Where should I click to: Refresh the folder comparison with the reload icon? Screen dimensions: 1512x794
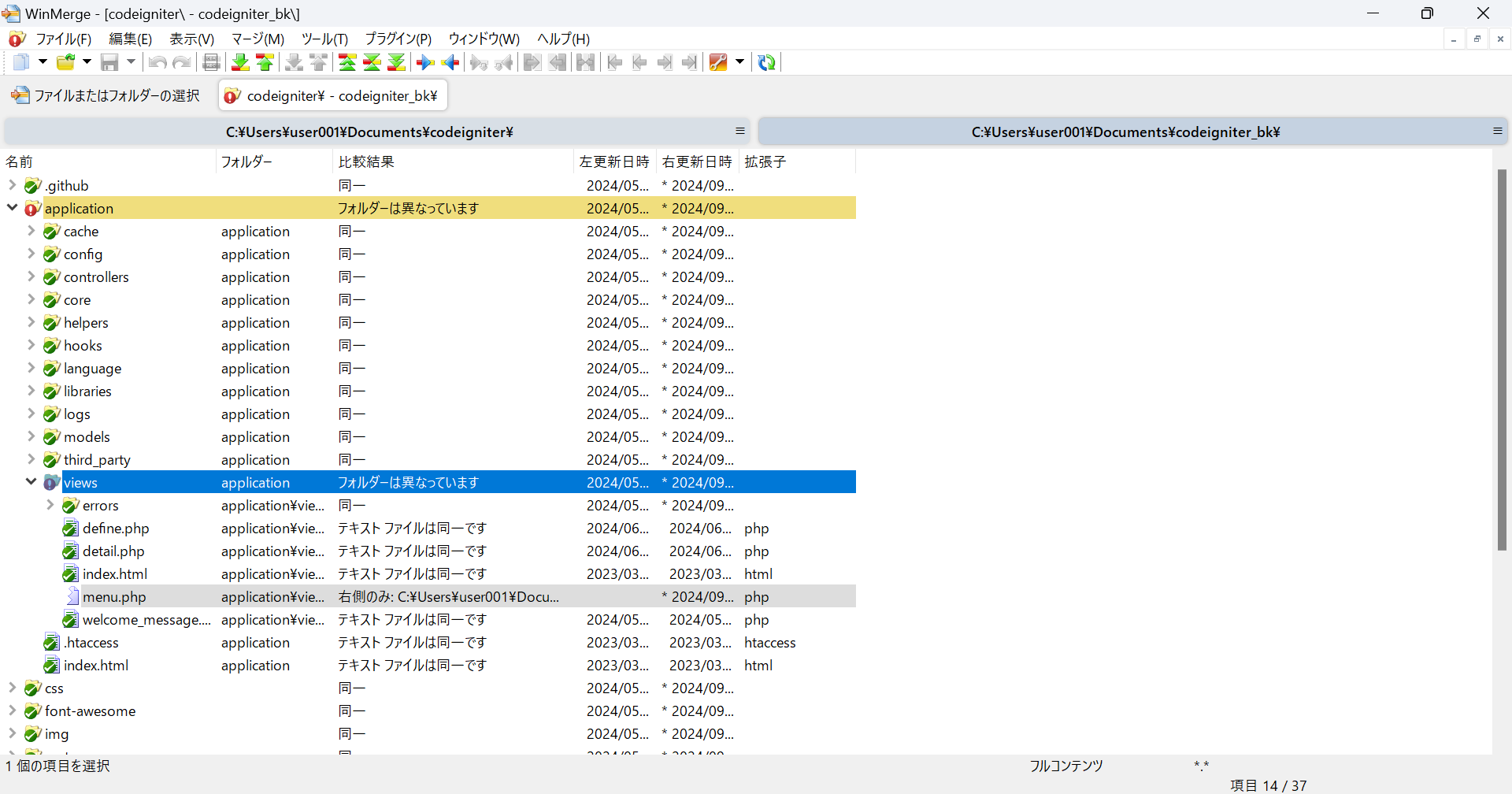766,62
